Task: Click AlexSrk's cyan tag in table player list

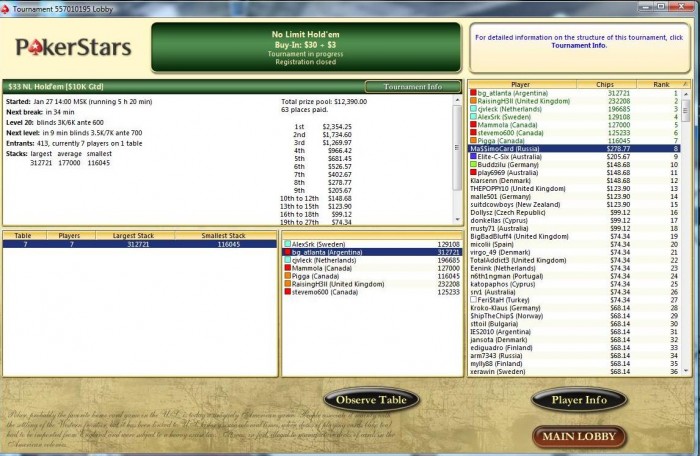Action: (288, 244)
